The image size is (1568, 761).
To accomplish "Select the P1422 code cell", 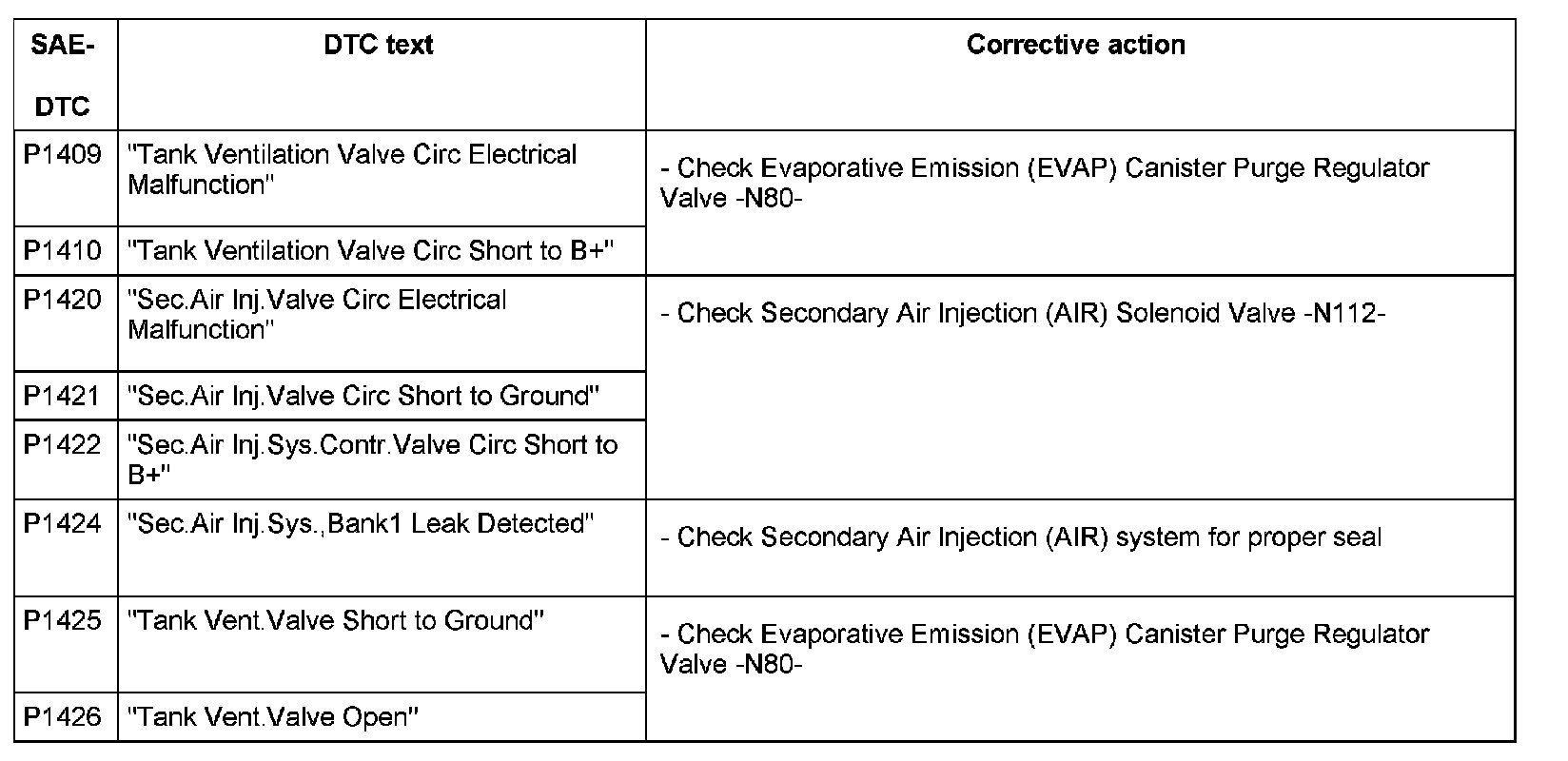I will click(x=63, y=445).
